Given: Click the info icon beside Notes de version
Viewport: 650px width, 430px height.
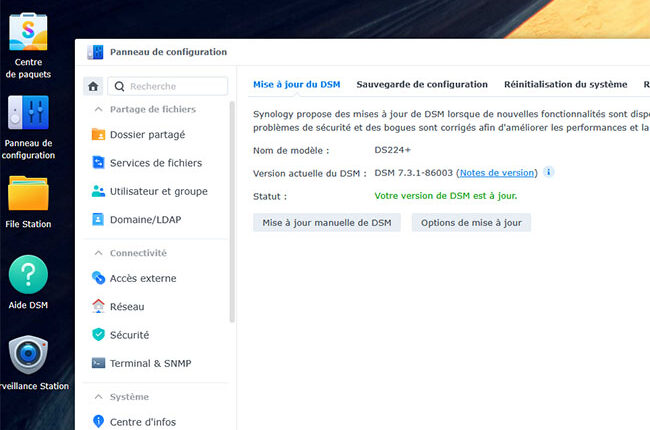Looking at the screenshot, I should click(x=548, y=172).
